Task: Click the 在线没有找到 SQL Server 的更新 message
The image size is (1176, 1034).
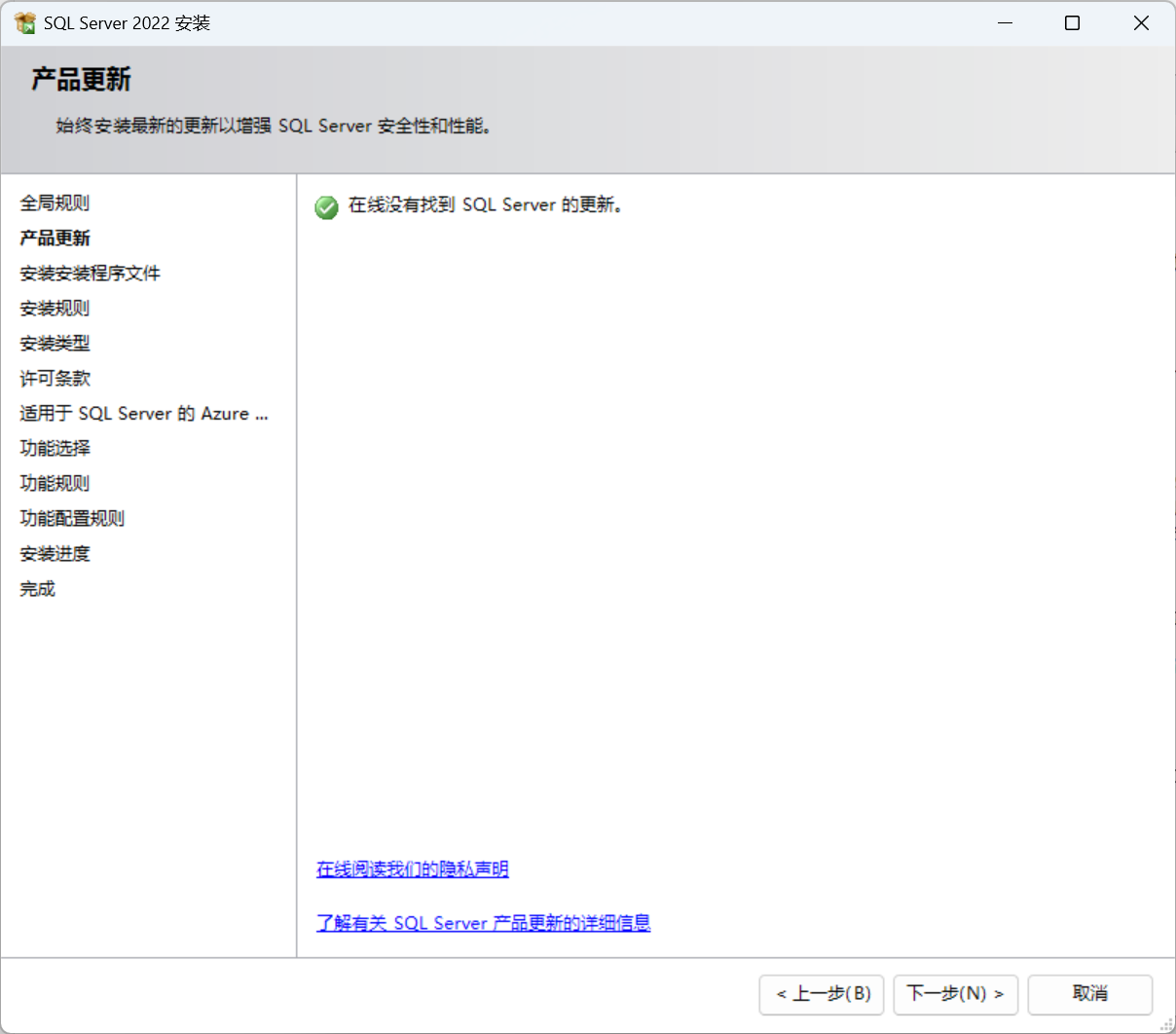Action: [485, 205]
